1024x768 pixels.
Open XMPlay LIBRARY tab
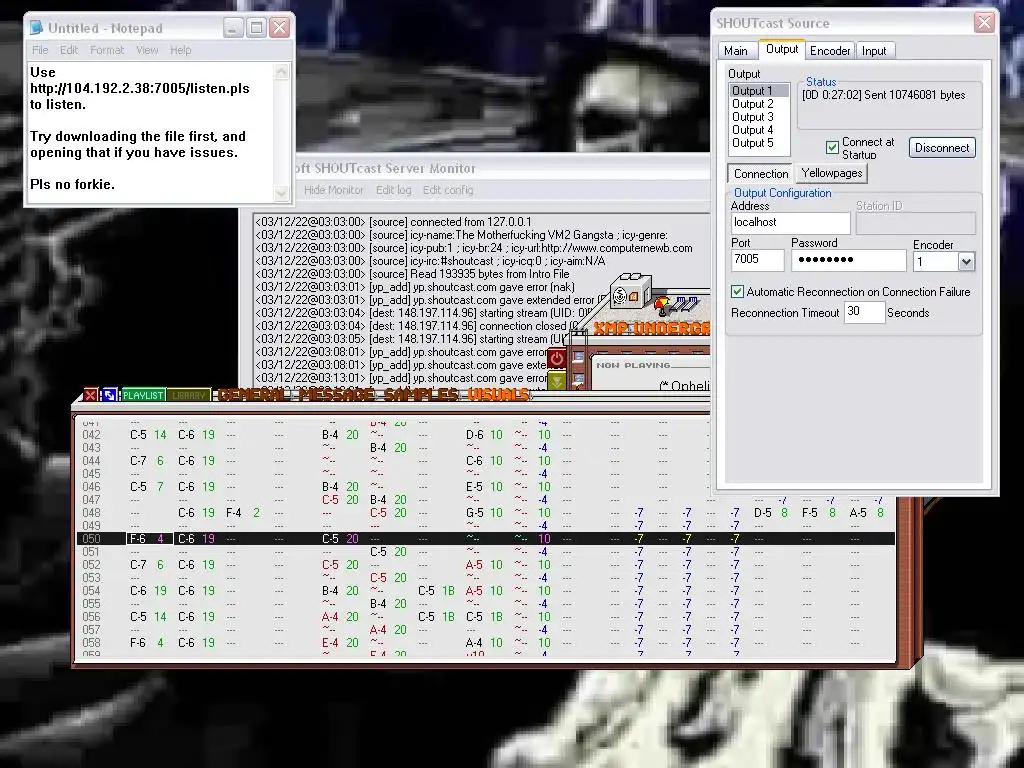point(189,395)
